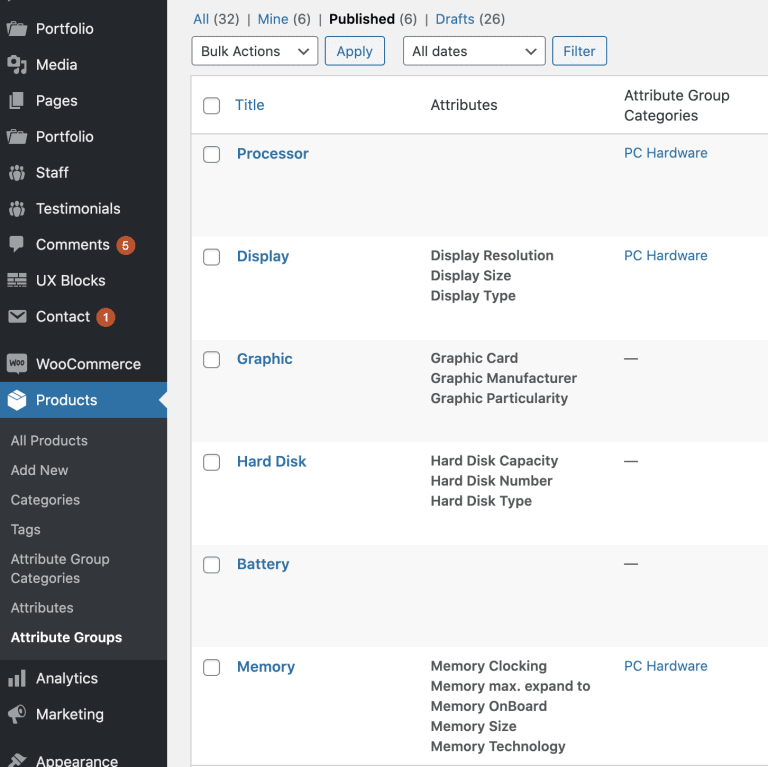Sort the list by Title column
The image size is (768, 767).
tap(250, 105)
